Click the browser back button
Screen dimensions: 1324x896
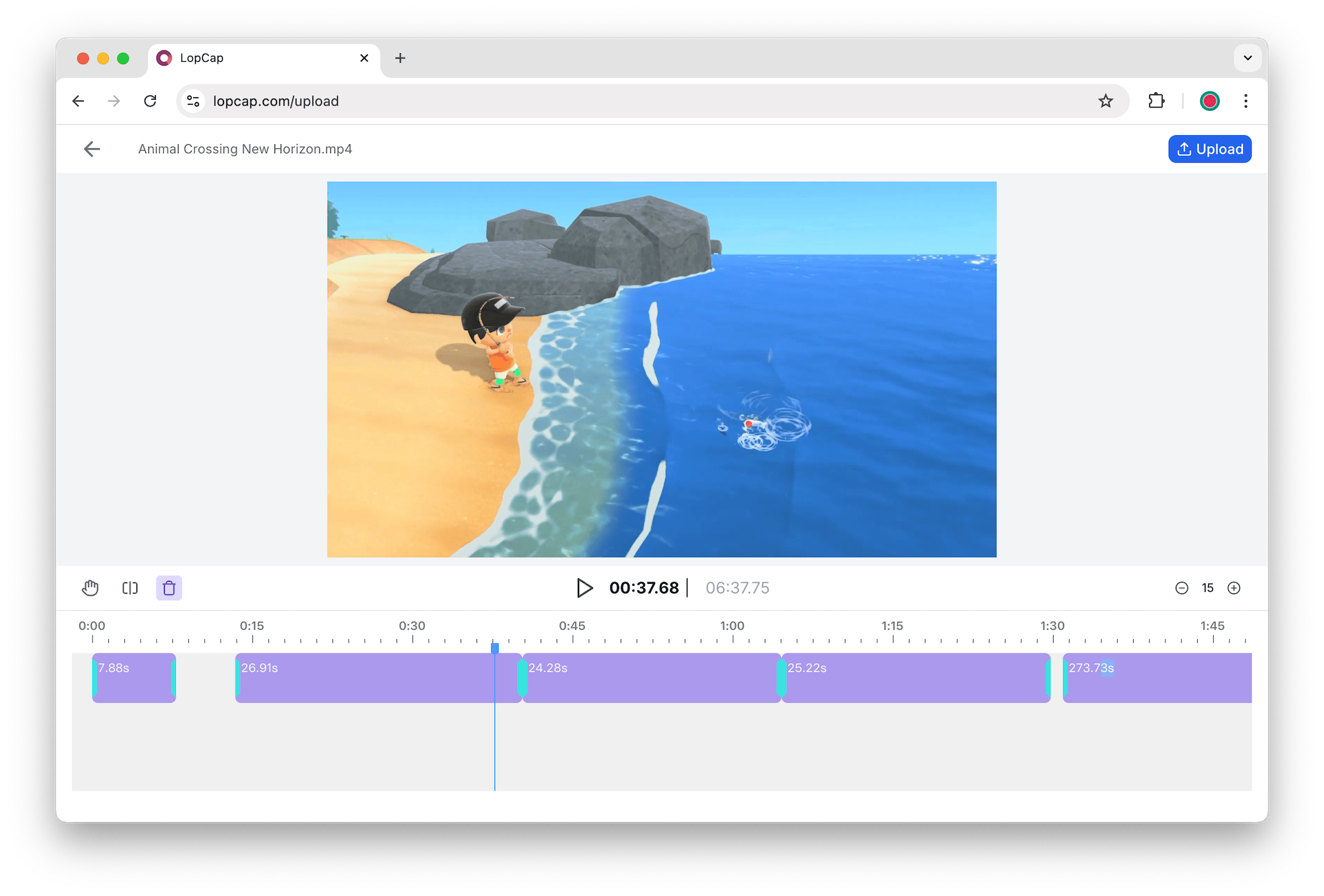coord(78,101)
